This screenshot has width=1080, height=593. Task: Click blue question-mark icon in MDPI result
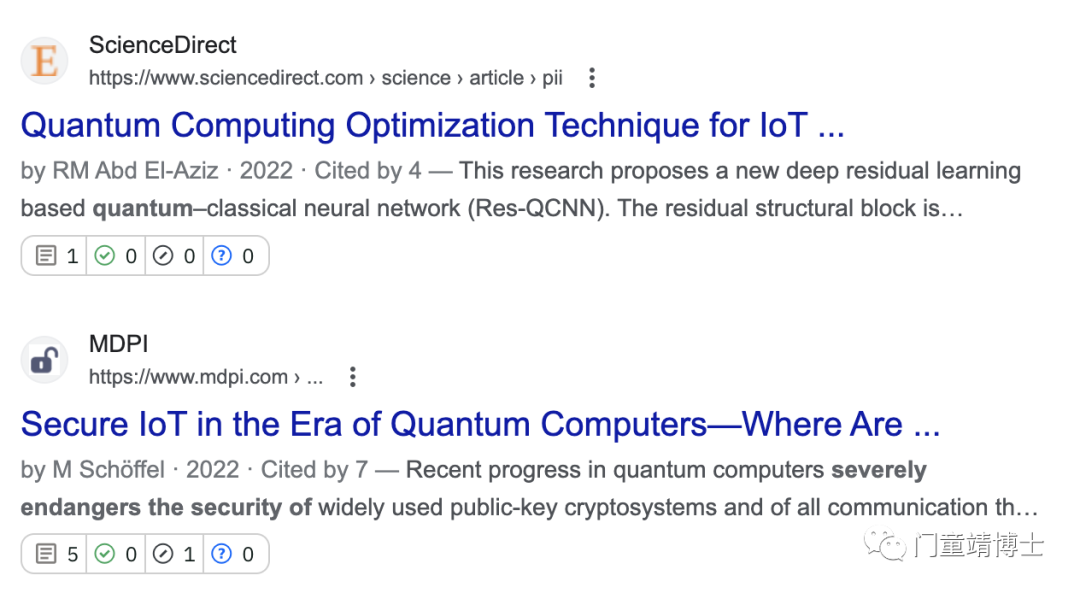pyautogui.click(x=221, y=554)
